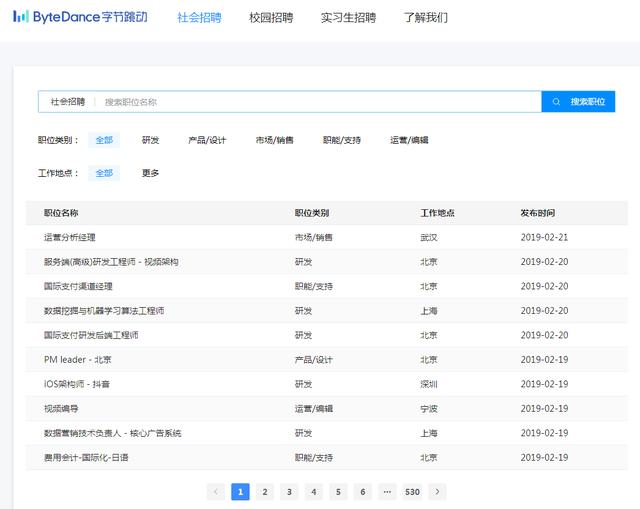
Task: Go to previous page arrow
Action: (x=216, y=491)
